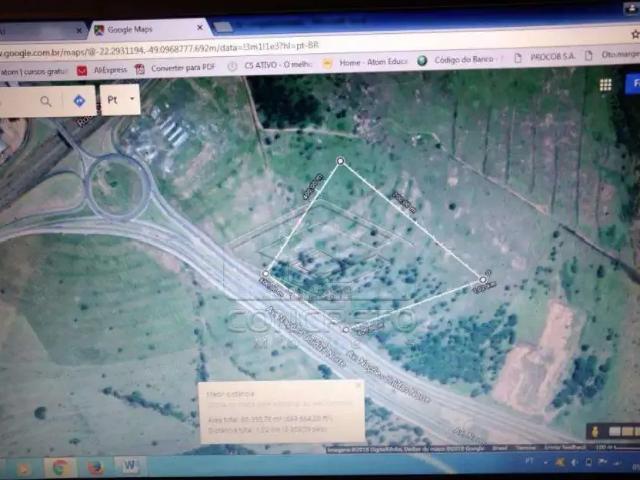Click the left measurement point near the road
The width and height of the screenshot is (640, 480).
click(x=265, y=274)
